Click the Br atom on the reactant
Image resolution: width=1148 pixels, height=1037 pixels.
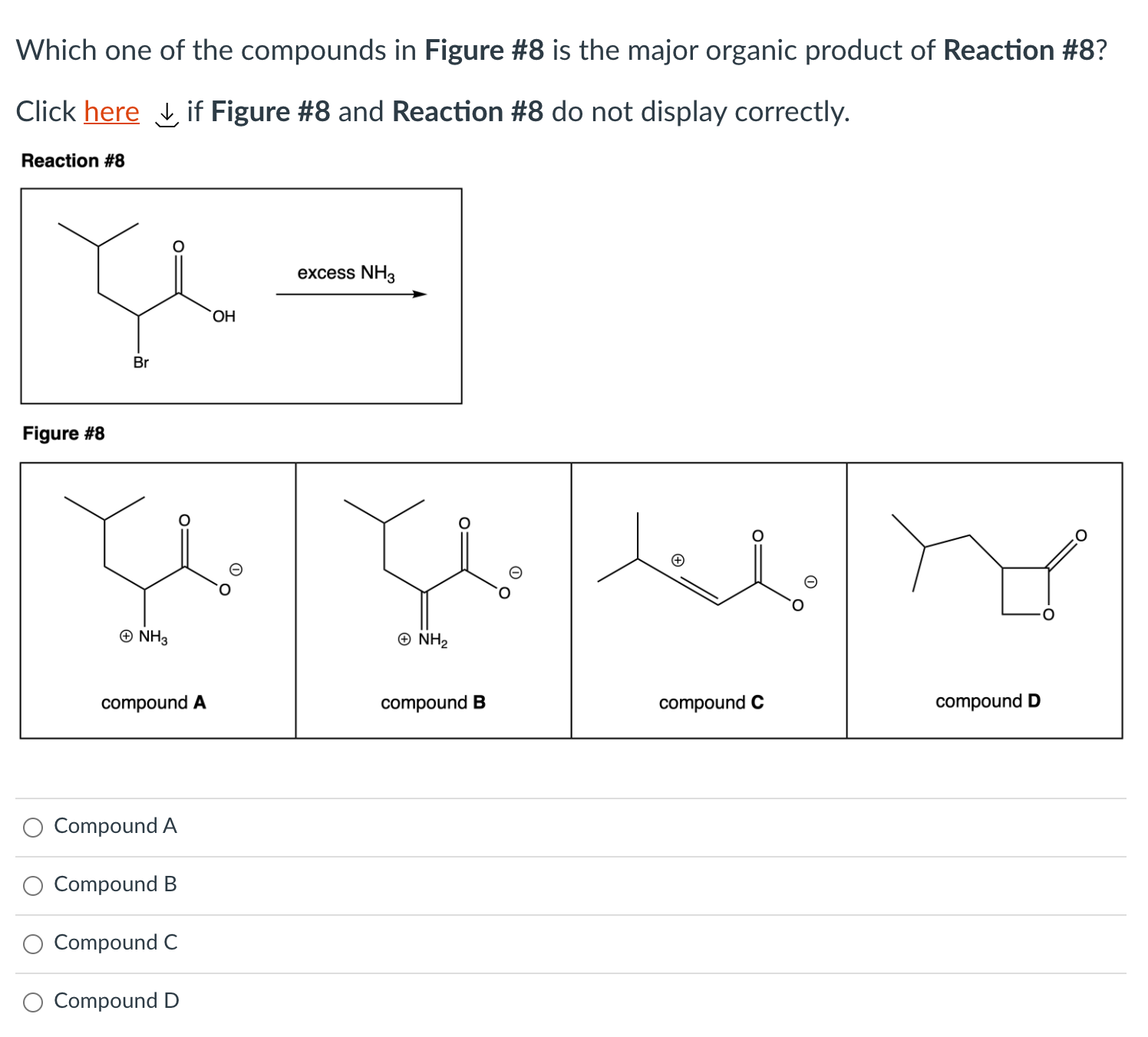coord(141,363)
